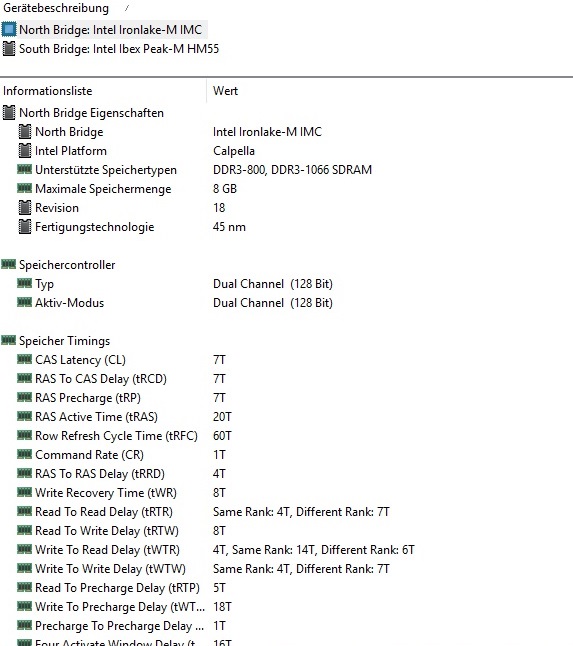Select the Speicher Timings group heading
Image resolution: width=573 pixels, height=646 pixels.
pyautogui.click(x=65, y=341)
